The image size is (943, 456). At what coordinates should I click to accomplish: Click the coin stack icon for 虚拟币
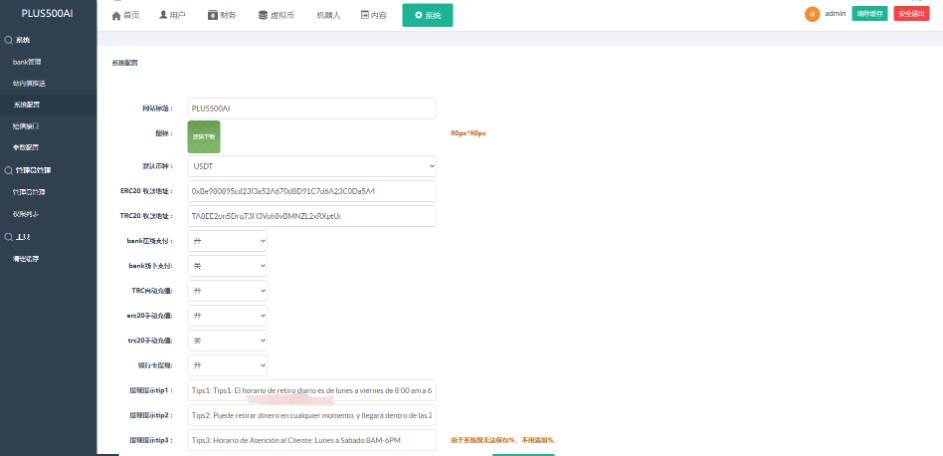(263, 16)
